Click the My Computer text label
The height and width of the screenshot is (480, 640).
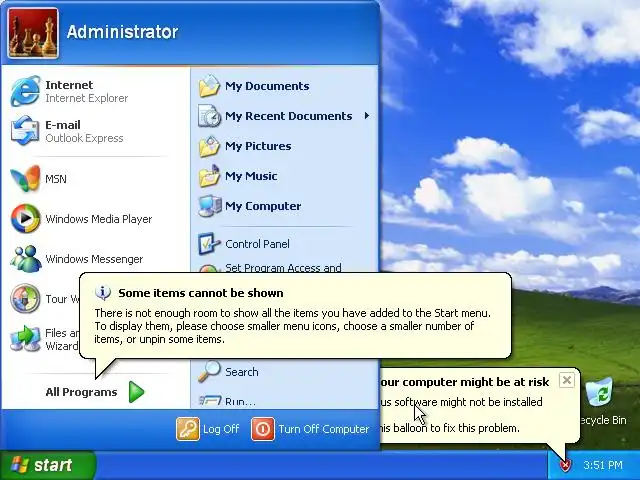[x=263, y=206]
